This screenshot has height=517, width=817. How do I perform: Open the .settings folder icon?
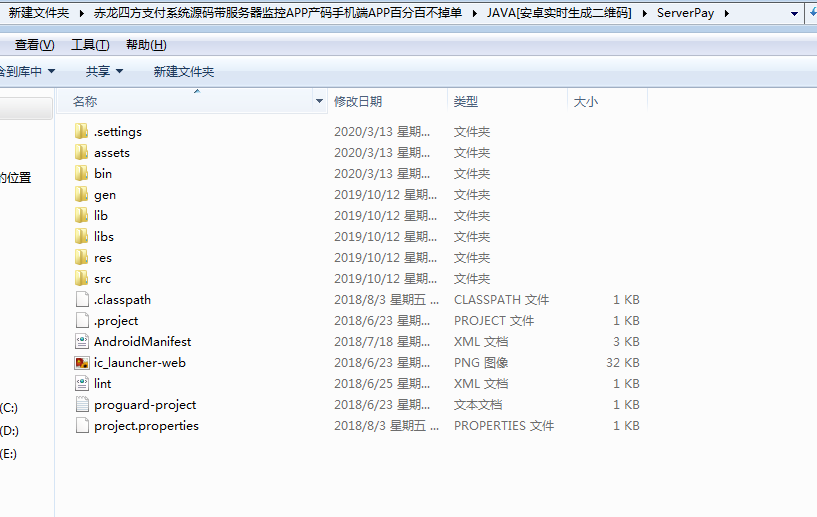click(x=81, y=131)
